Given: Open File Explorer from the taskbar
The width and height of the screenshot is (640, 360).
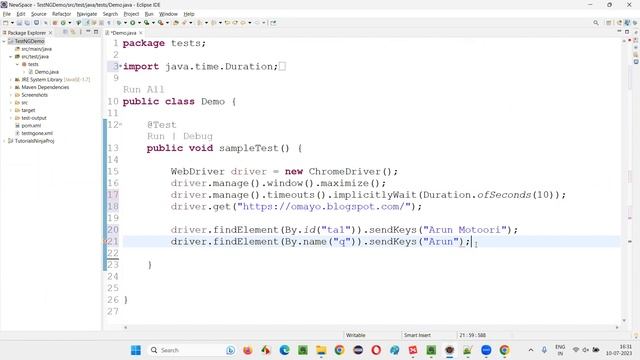Looking at the screenshot, I should [x=321, y=350].
